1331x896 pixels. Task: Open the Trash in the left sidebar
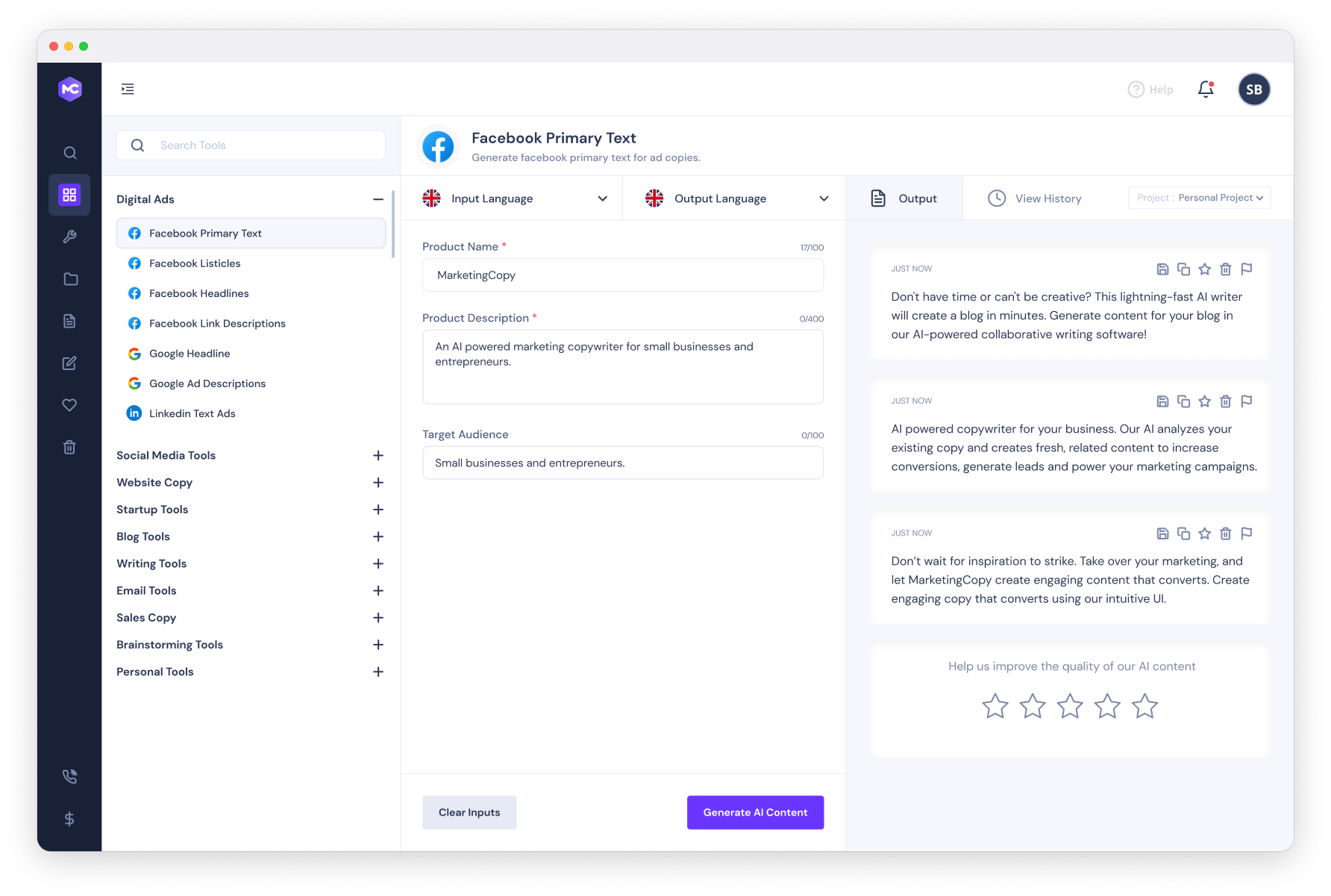click(69, 446)
